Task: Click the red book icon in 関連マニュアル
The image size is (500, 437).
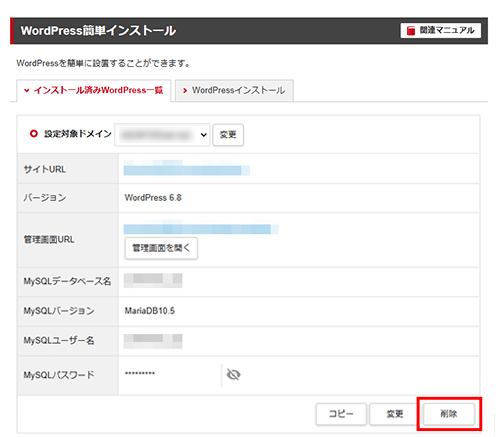Action: pyautogui.click(x=411, y=31)
